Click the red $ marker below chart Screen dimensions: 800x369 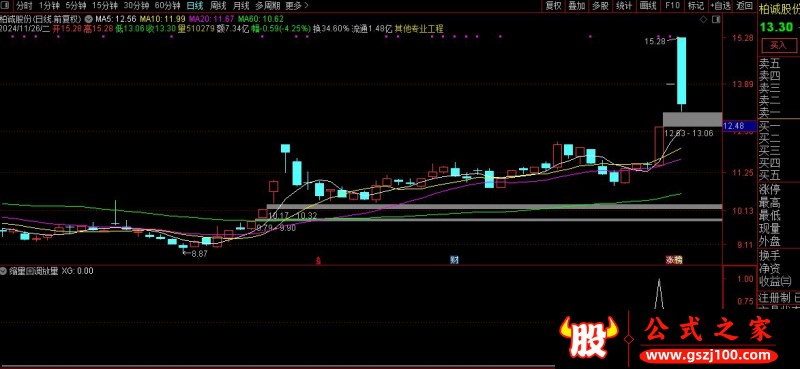point(318,260)
